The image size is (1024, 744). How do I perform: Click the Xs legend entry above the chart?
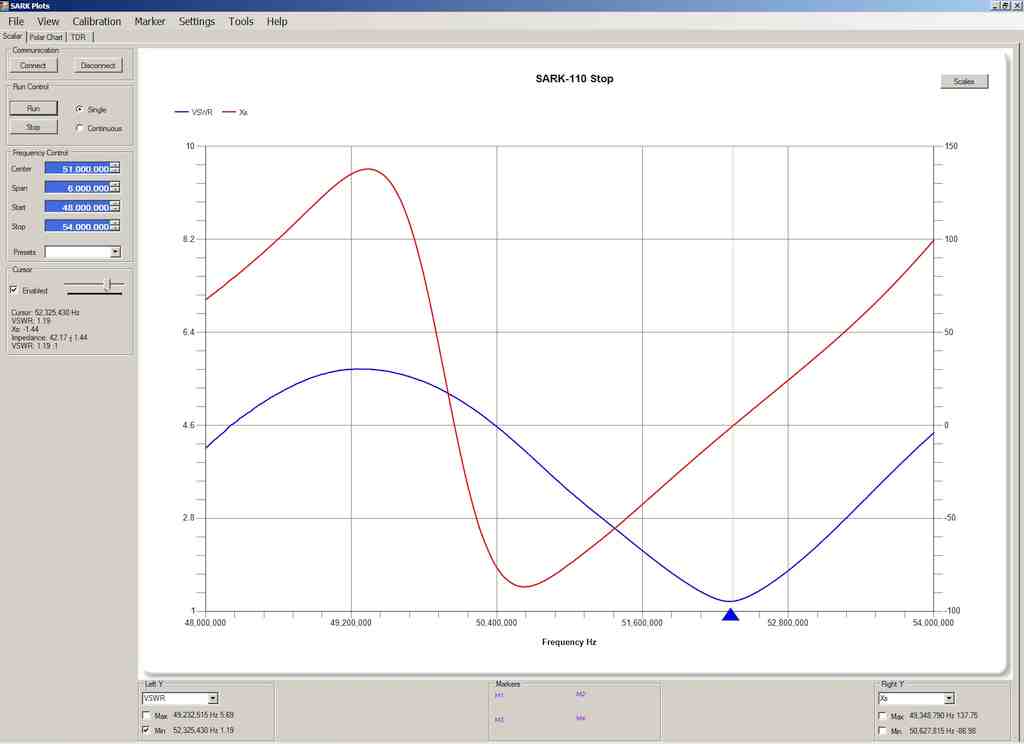click(236, 112)
